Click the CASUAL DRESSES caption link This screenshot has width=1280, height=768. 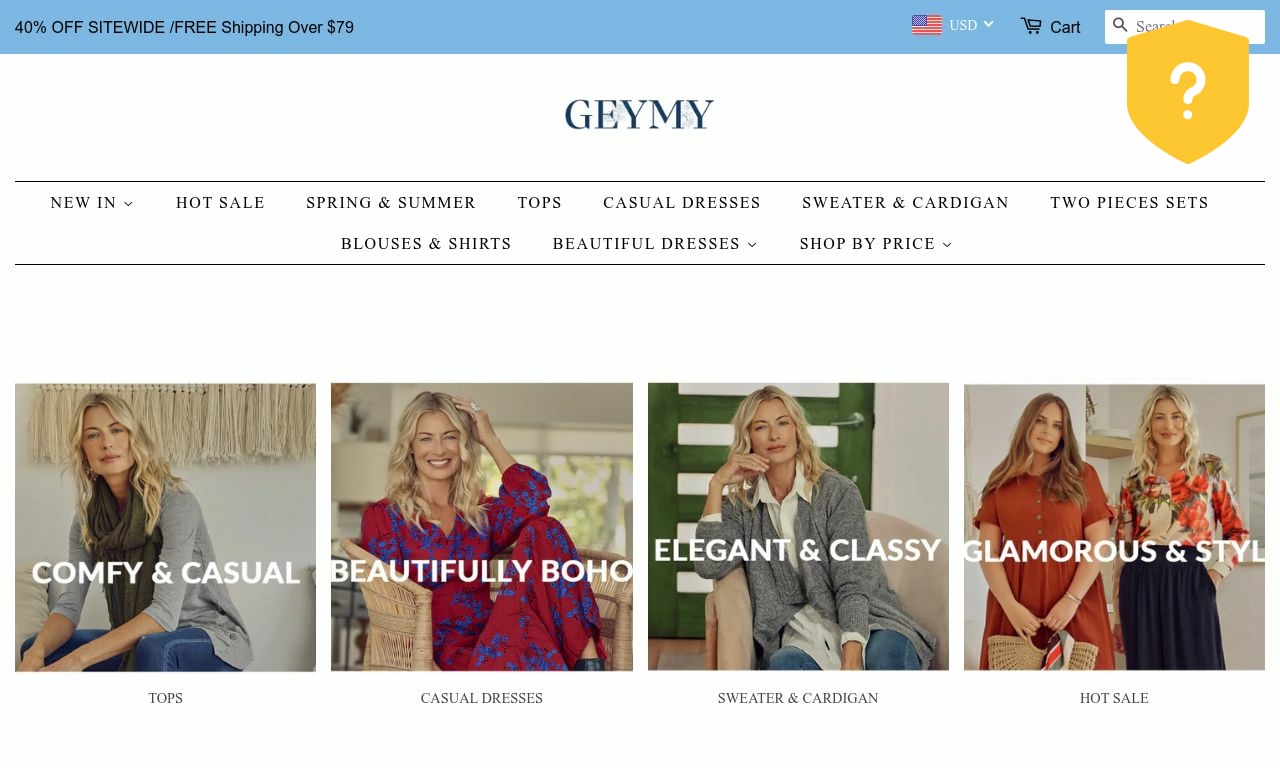point(482,698)
